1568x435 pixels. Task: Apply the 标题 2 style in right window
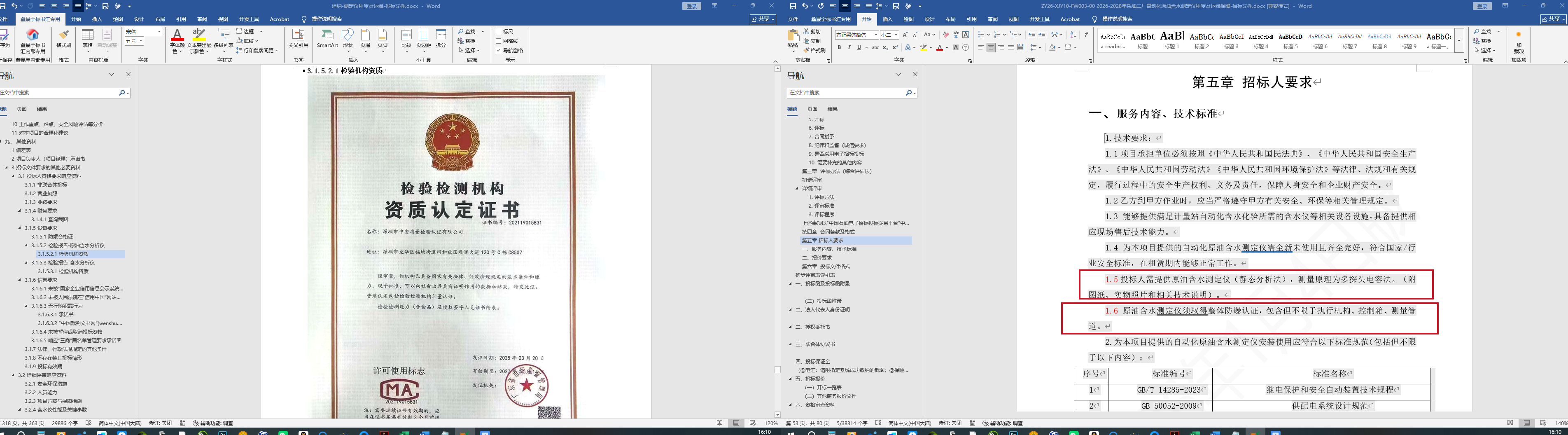1202,40
